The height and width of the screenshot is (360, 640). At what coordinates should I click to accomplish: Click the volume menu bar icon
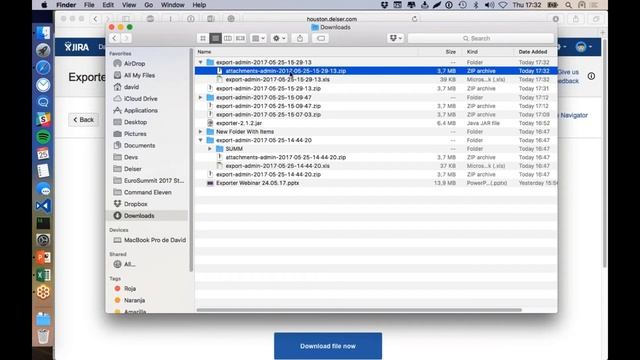click(x=489, y=5)
